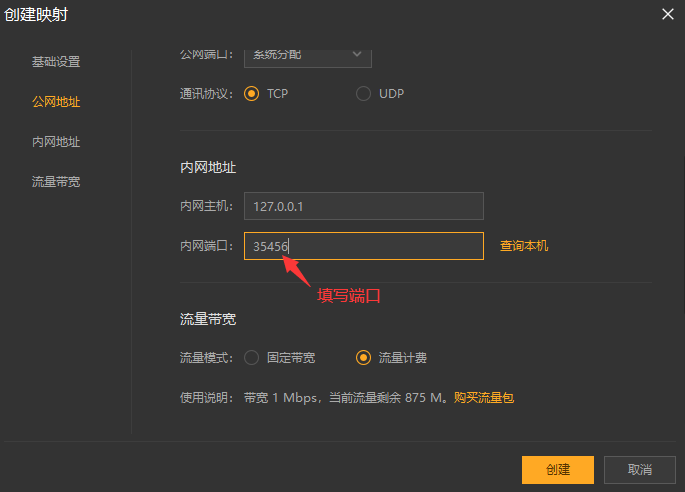This screenshot has height=492, width=685.
Task: Click the 流量带宽 section heading
Action: click(208, 319)
